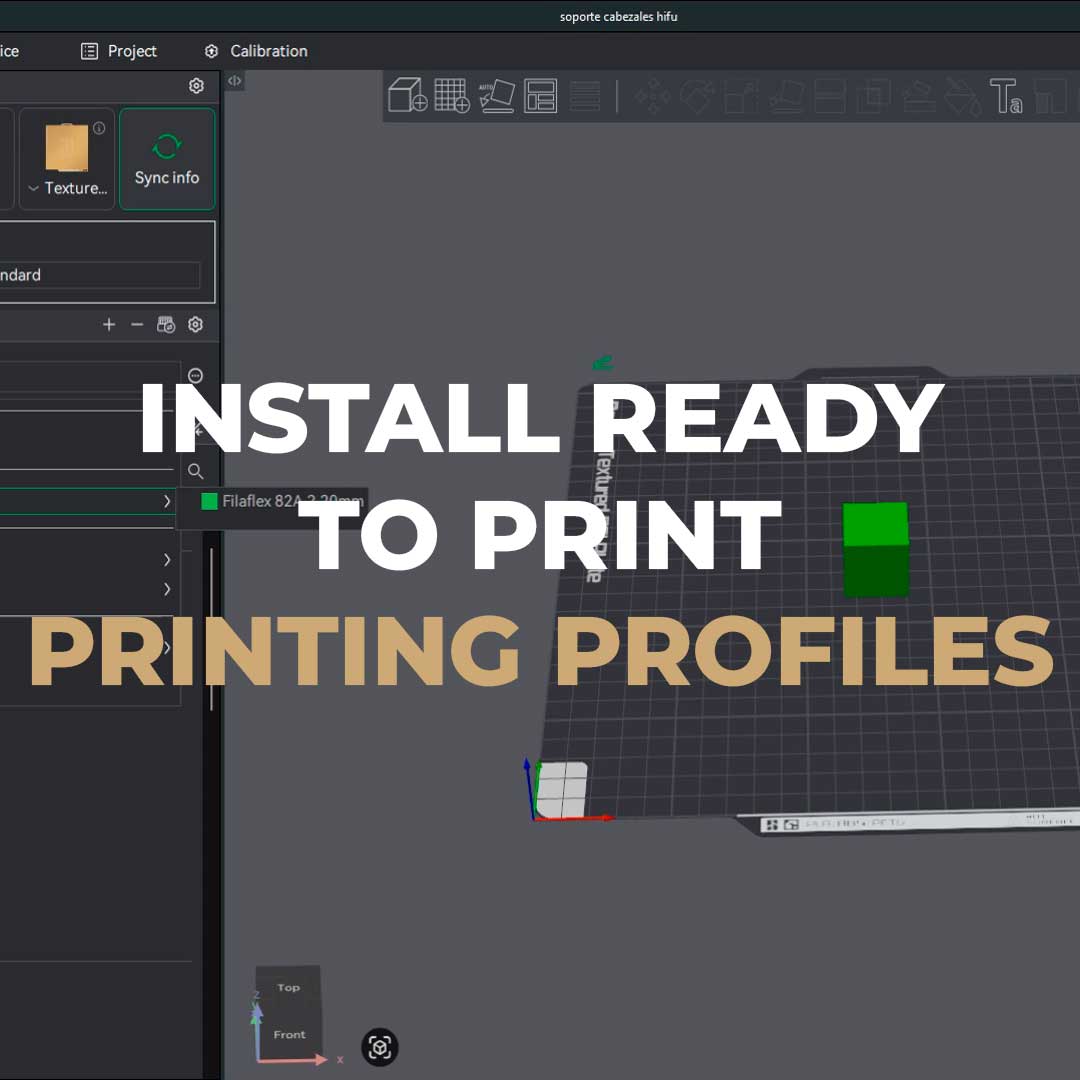Run Auto orient from the toolbar
The width and height of the screenshot is (1080, 1080).
coord(496,96)
